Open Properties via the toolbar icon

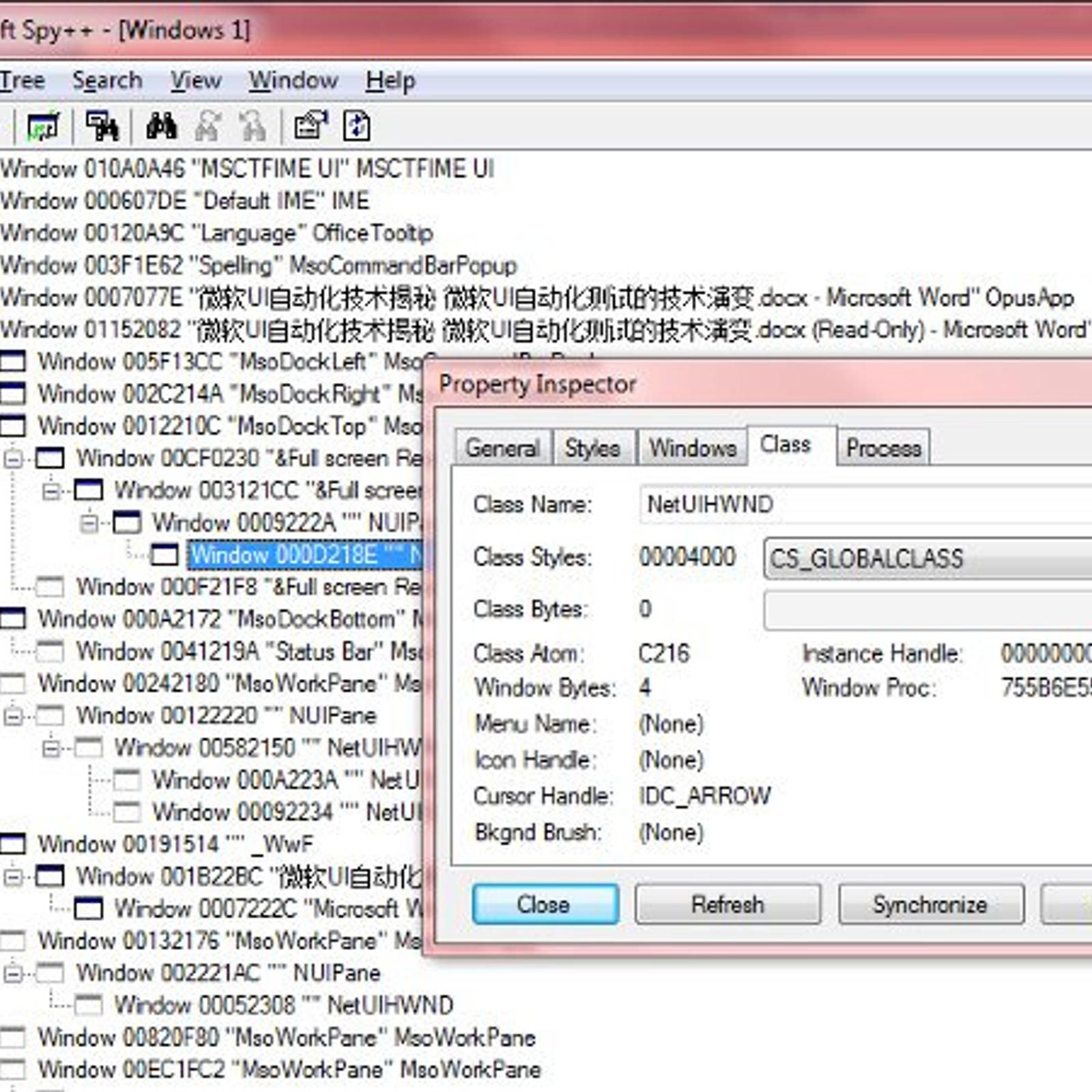(x=311, y=127)
